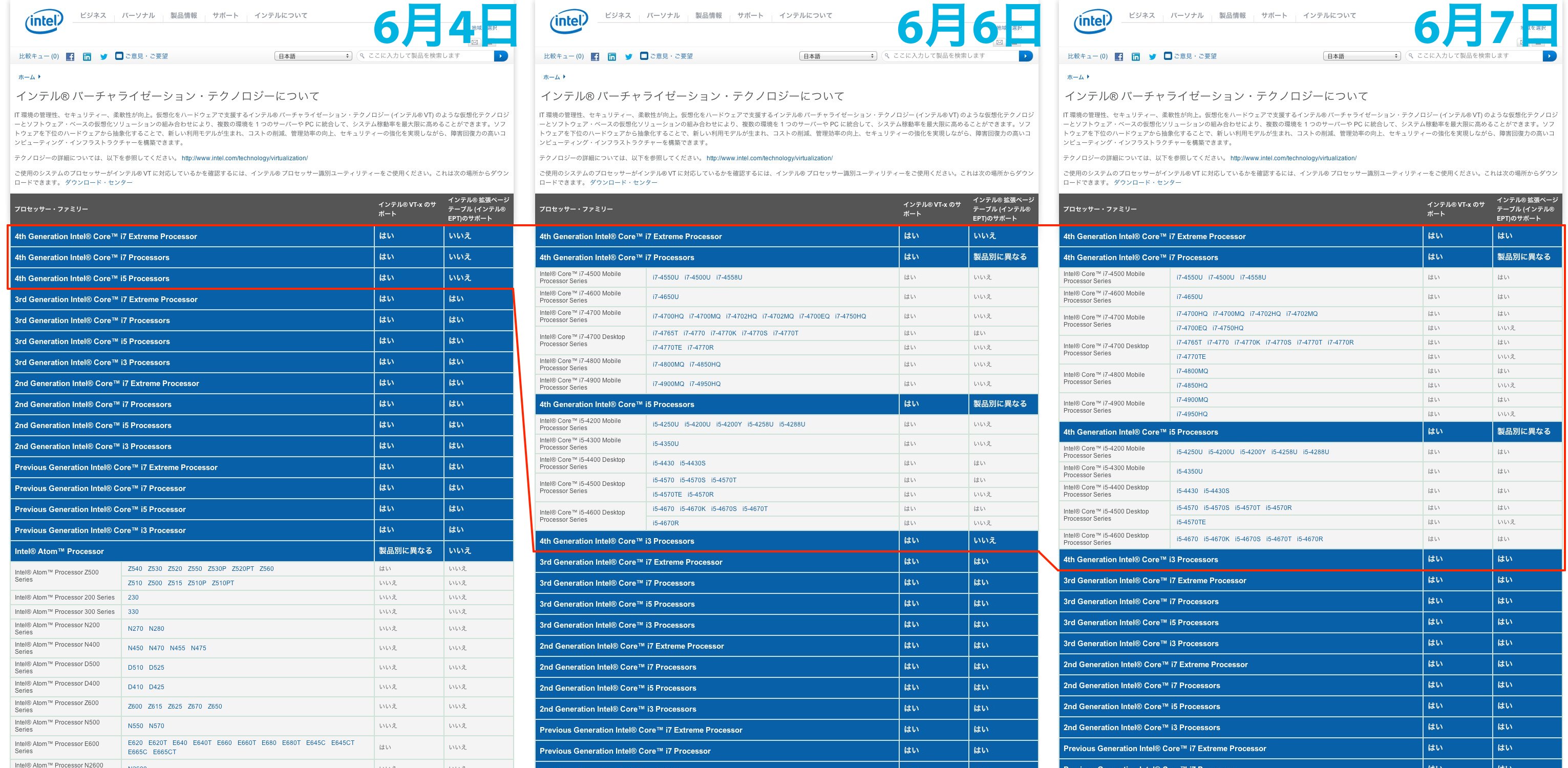Click the Facebook icon in the June 4 panel
Screen dimensions: 1568x768
70,57
